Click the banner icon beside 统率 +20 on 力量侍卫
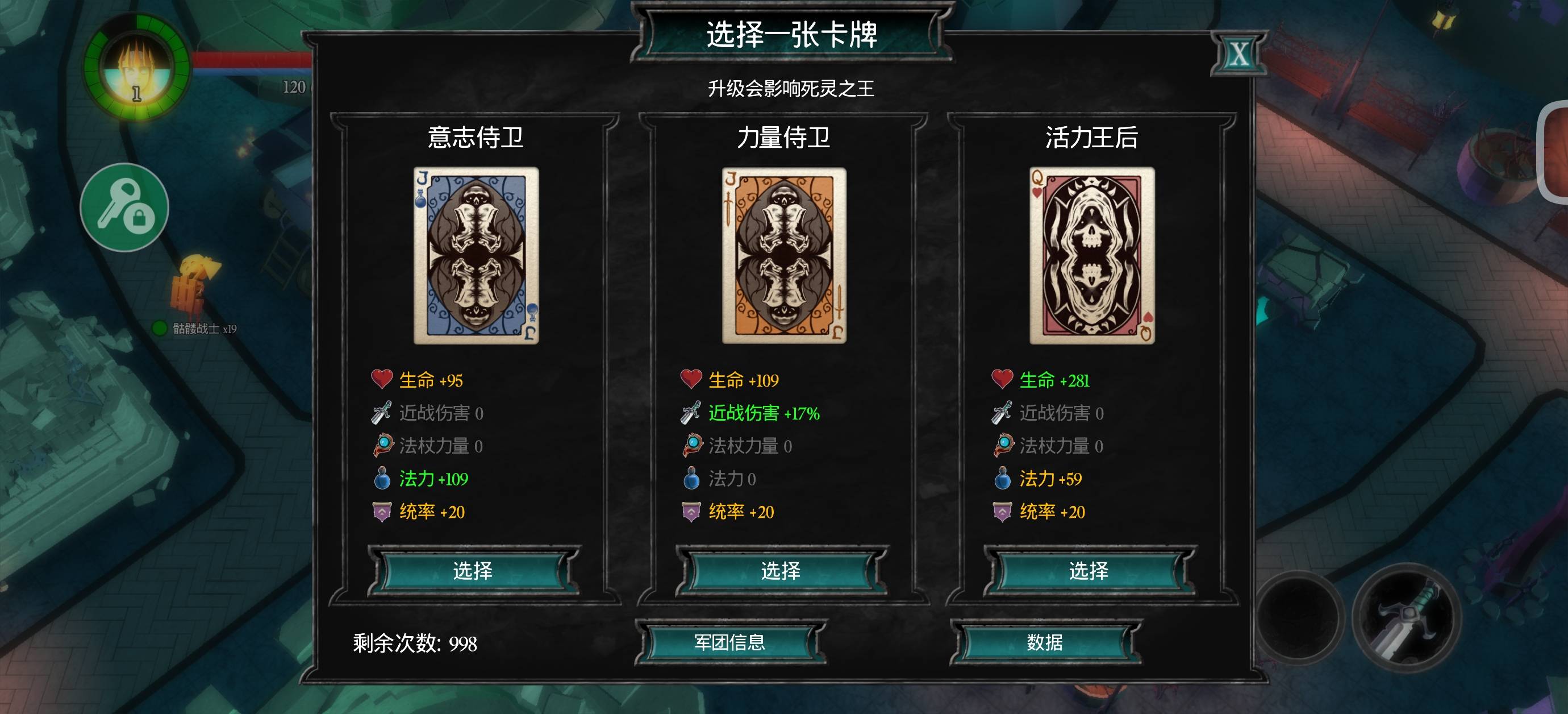 pos(691,511)
